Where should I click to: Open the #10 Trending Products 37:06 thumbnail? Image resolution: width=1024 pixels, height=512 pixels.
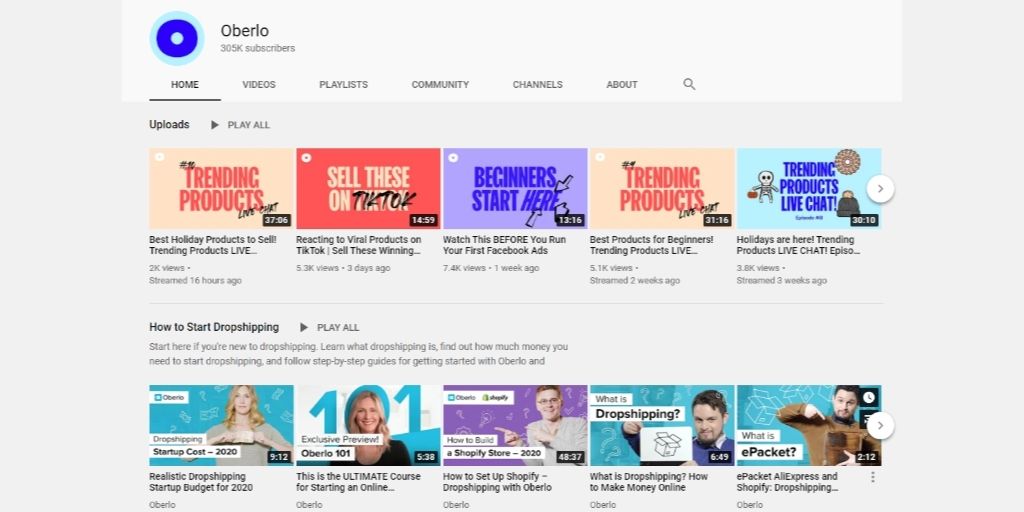(221, 188)
